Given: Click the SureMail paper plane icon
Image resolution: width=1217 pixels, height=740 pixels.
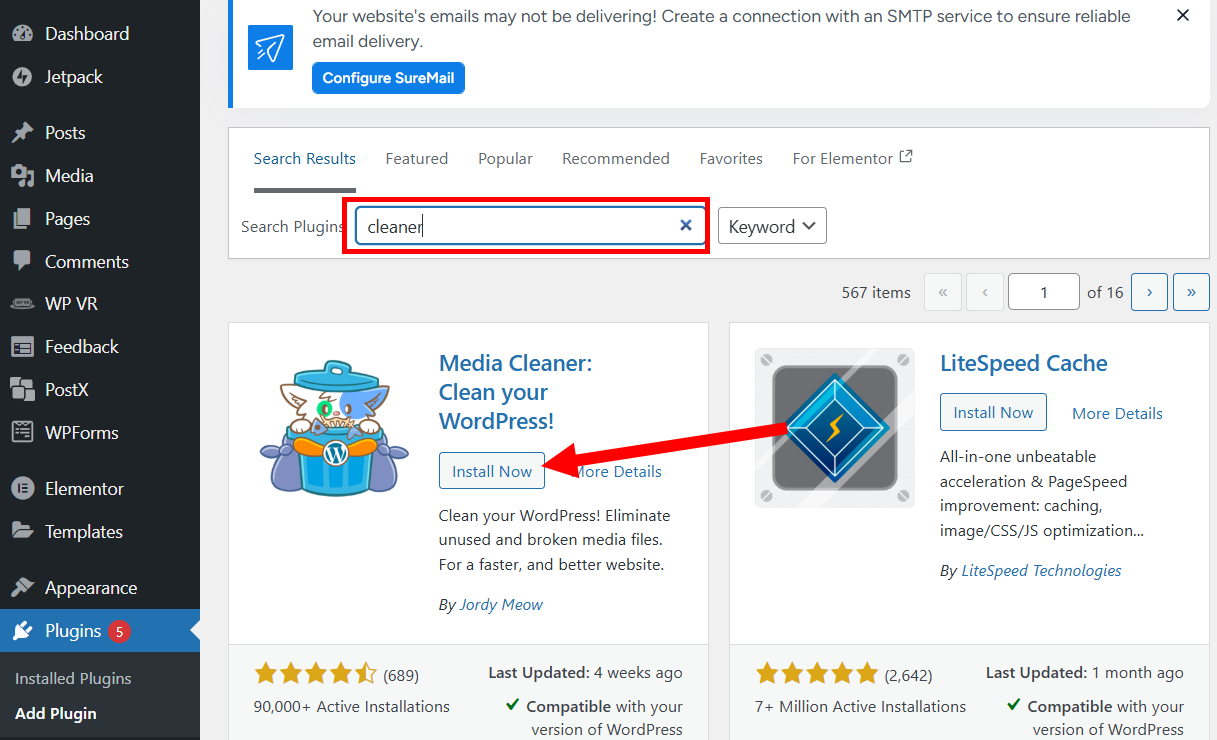Looking at the screenshot, I should (270, 47).
